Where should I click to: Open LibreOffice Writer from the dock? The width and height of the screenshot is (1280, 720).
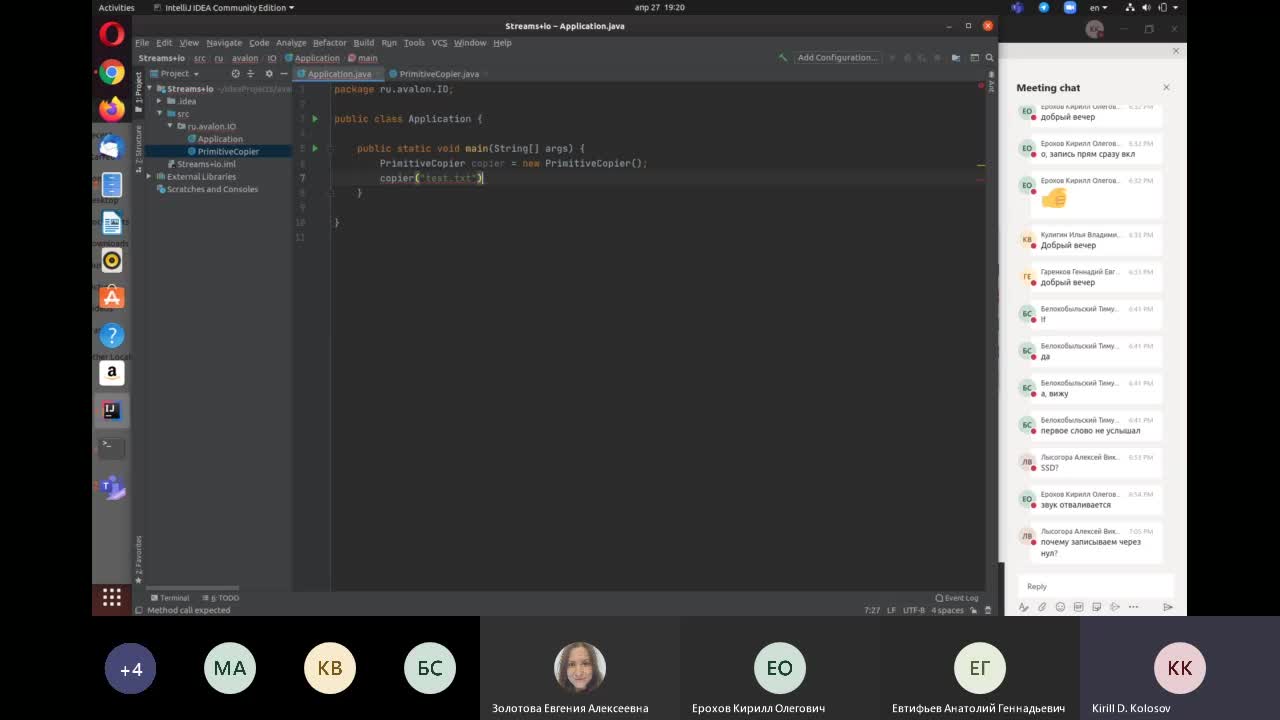[x=112, y=222]
